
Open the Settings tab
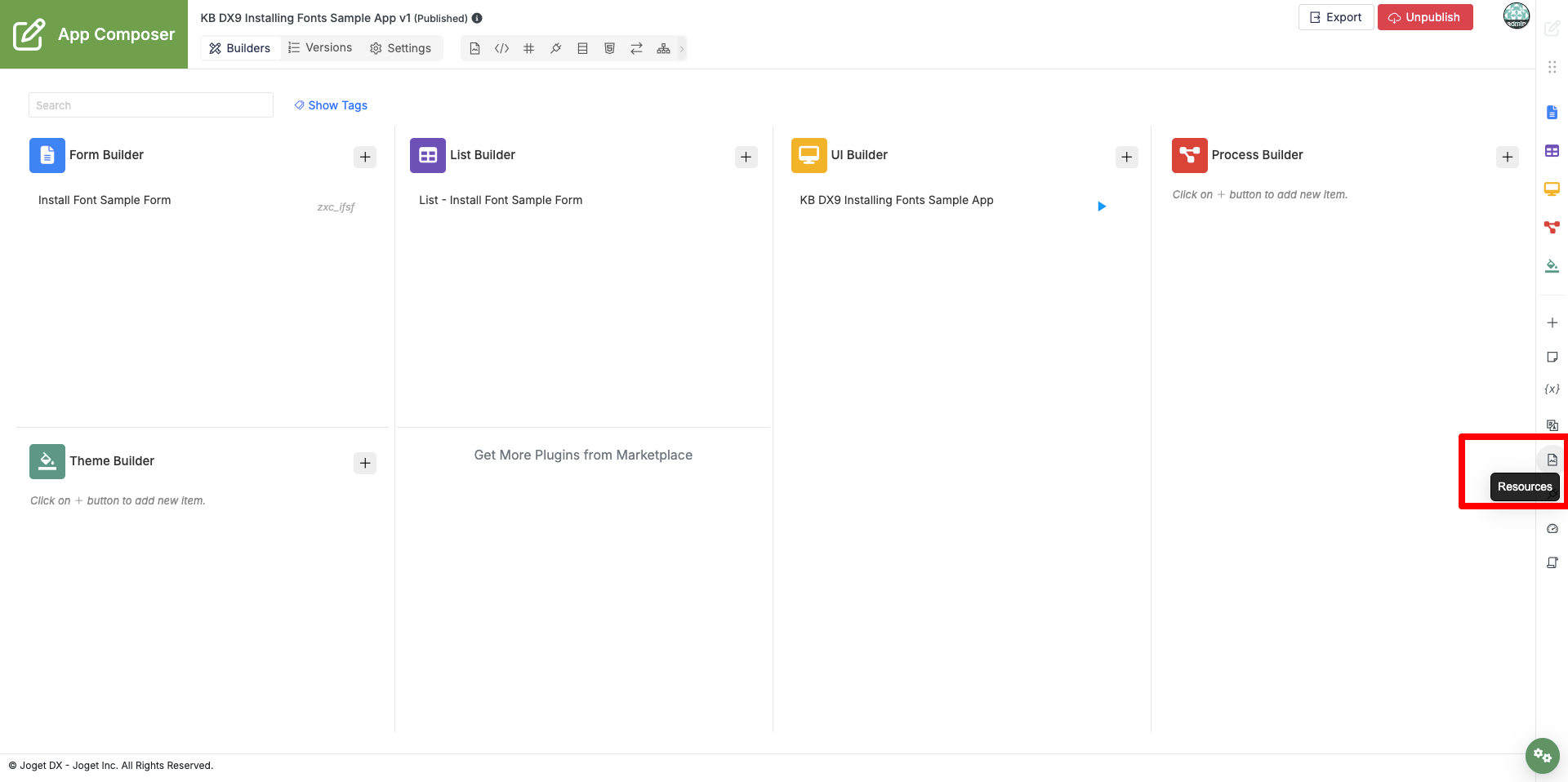point(400,48)
